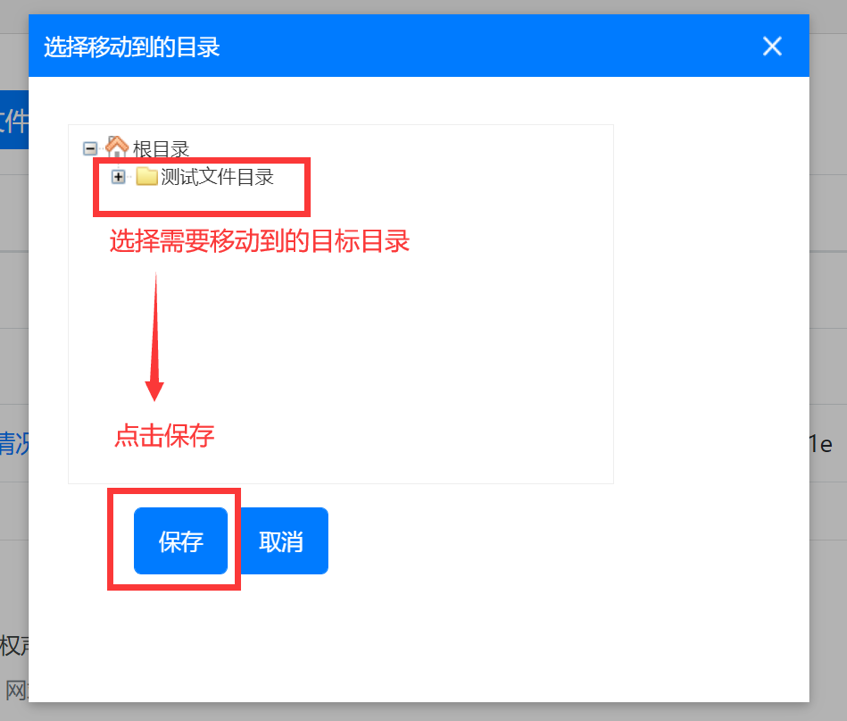Expand the 测试文件目录 folder node
847x721 pixels.
(119, 177)
